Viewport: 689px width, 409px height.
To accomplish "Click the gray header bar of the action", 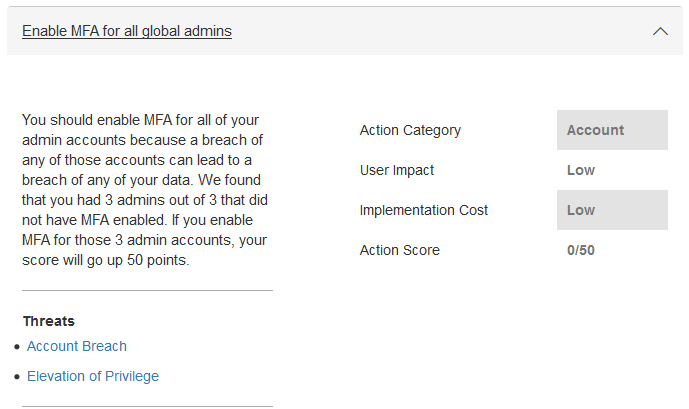I will click(345, 31).
